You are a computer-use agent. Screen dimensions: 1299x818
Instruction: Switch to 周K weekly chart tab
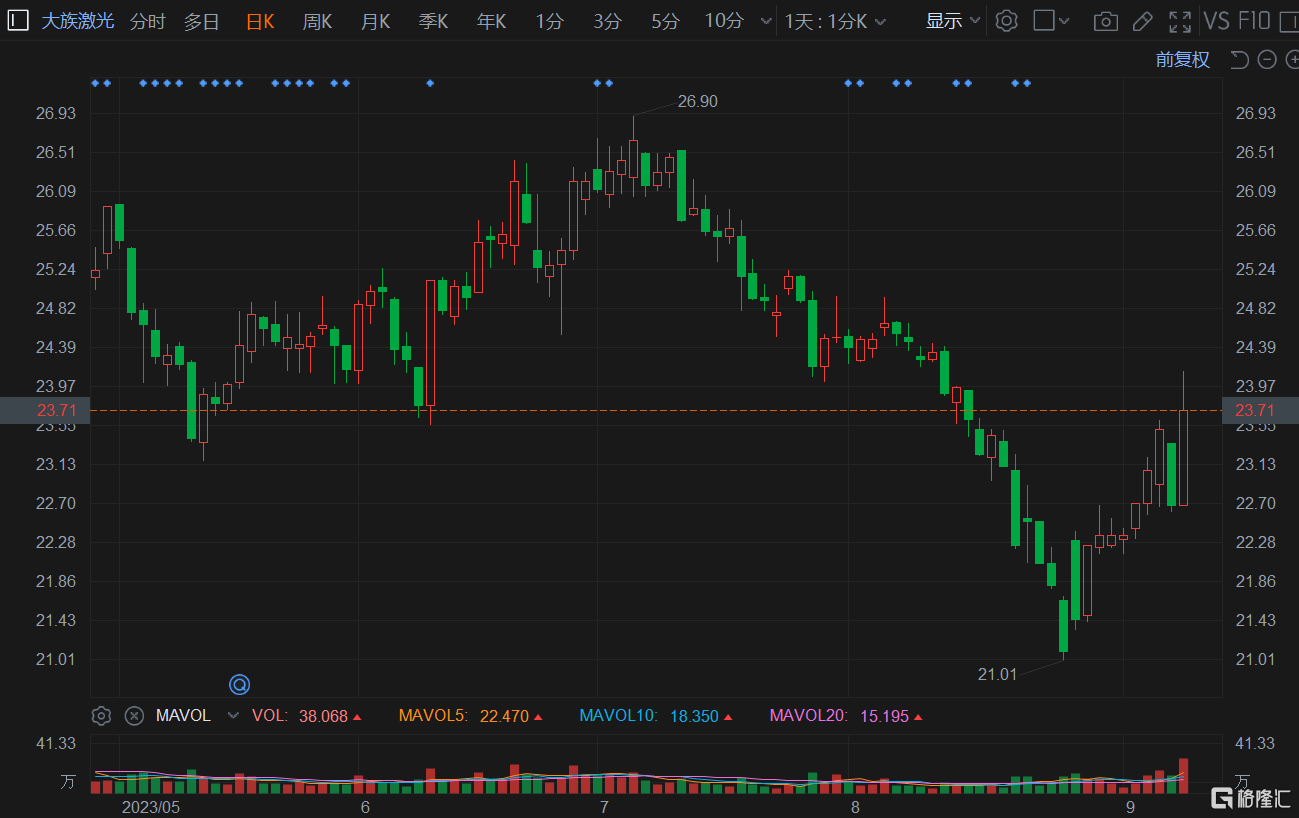pyautogui.click(x=317, y=21)
